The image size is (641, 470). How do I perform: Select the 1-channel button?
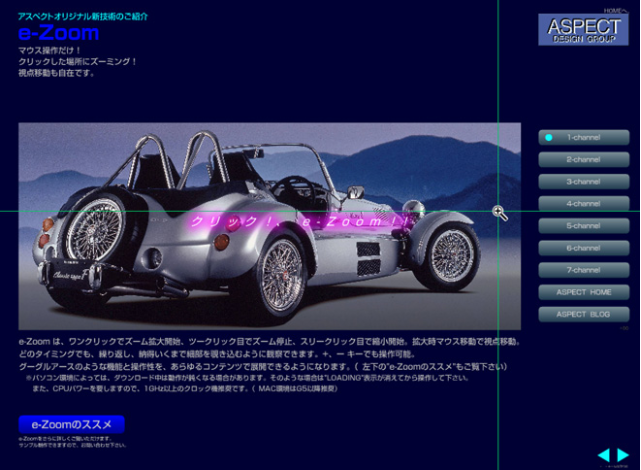click(584, 138)
